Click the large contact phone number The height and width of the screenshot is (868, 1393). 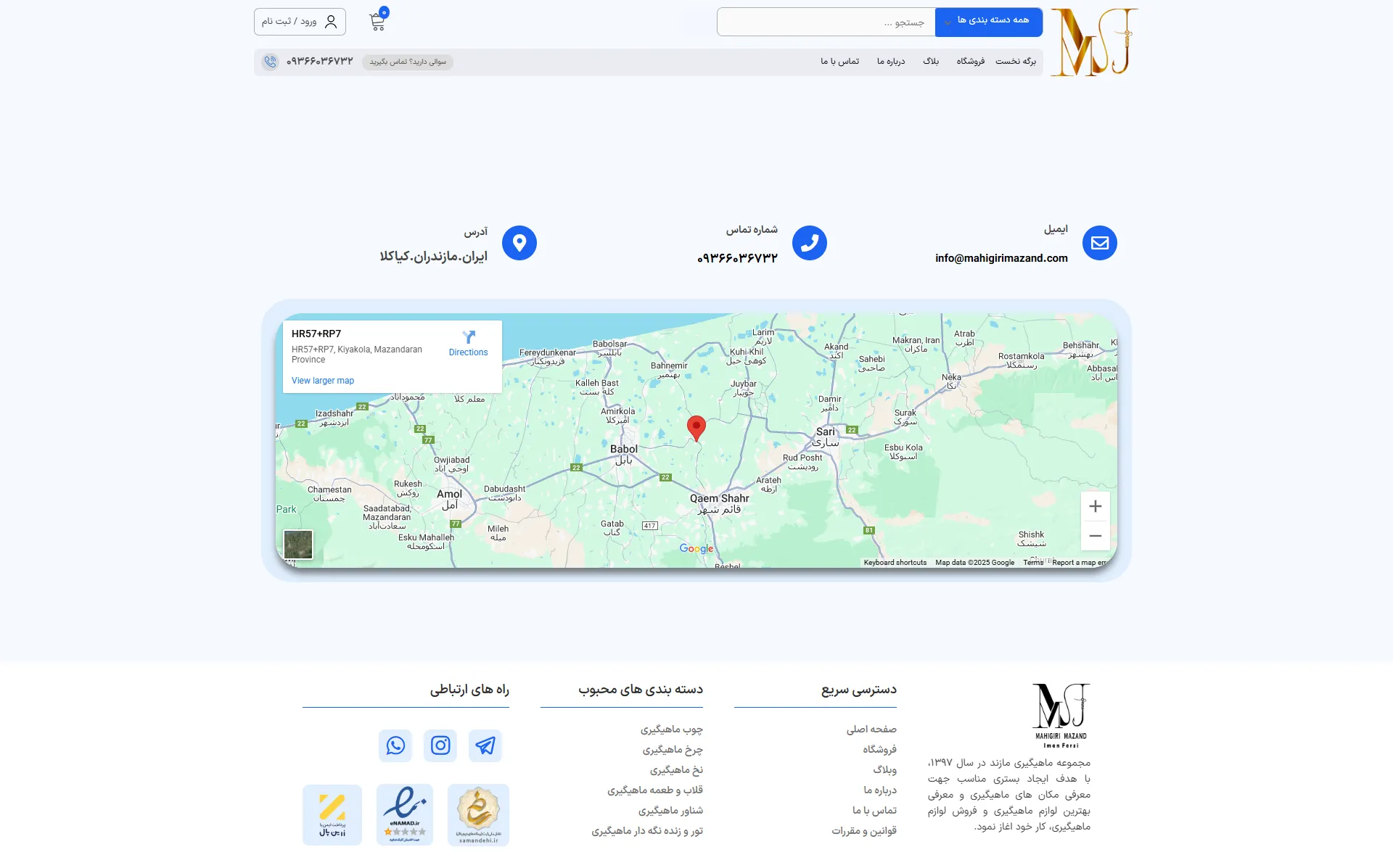click(737, 258)
